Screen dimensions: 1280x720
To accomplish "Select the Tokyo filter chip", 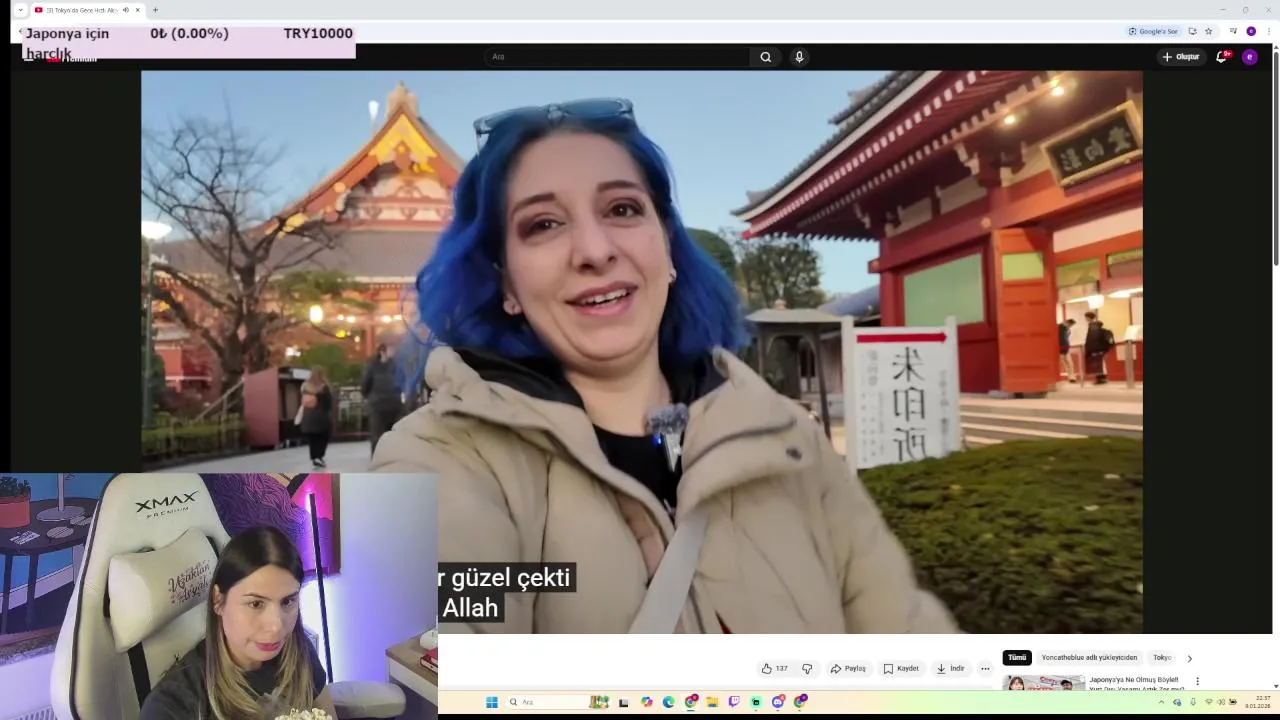I will click(1162, 658).
